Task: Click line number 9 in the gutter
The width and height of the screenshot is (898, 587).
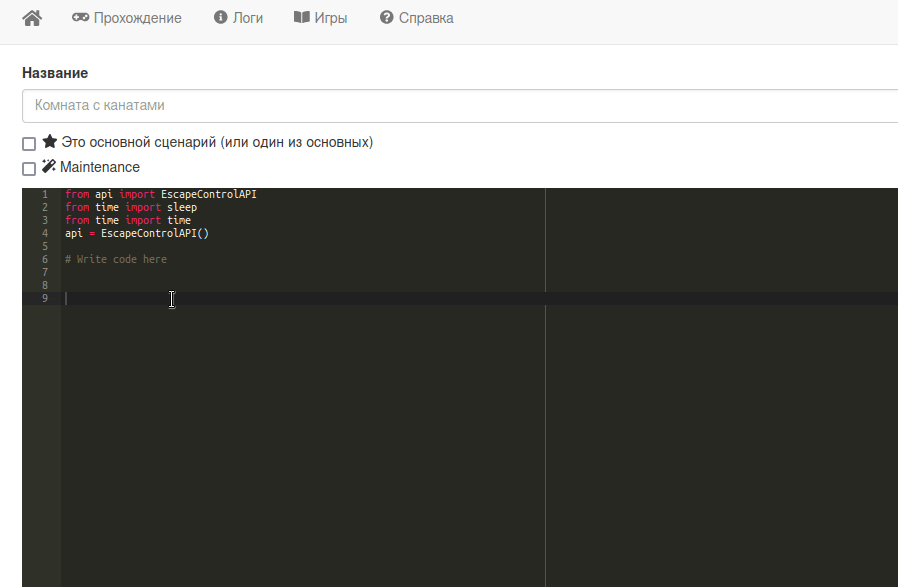Action: pyautogui.click(x=45, y=298)
